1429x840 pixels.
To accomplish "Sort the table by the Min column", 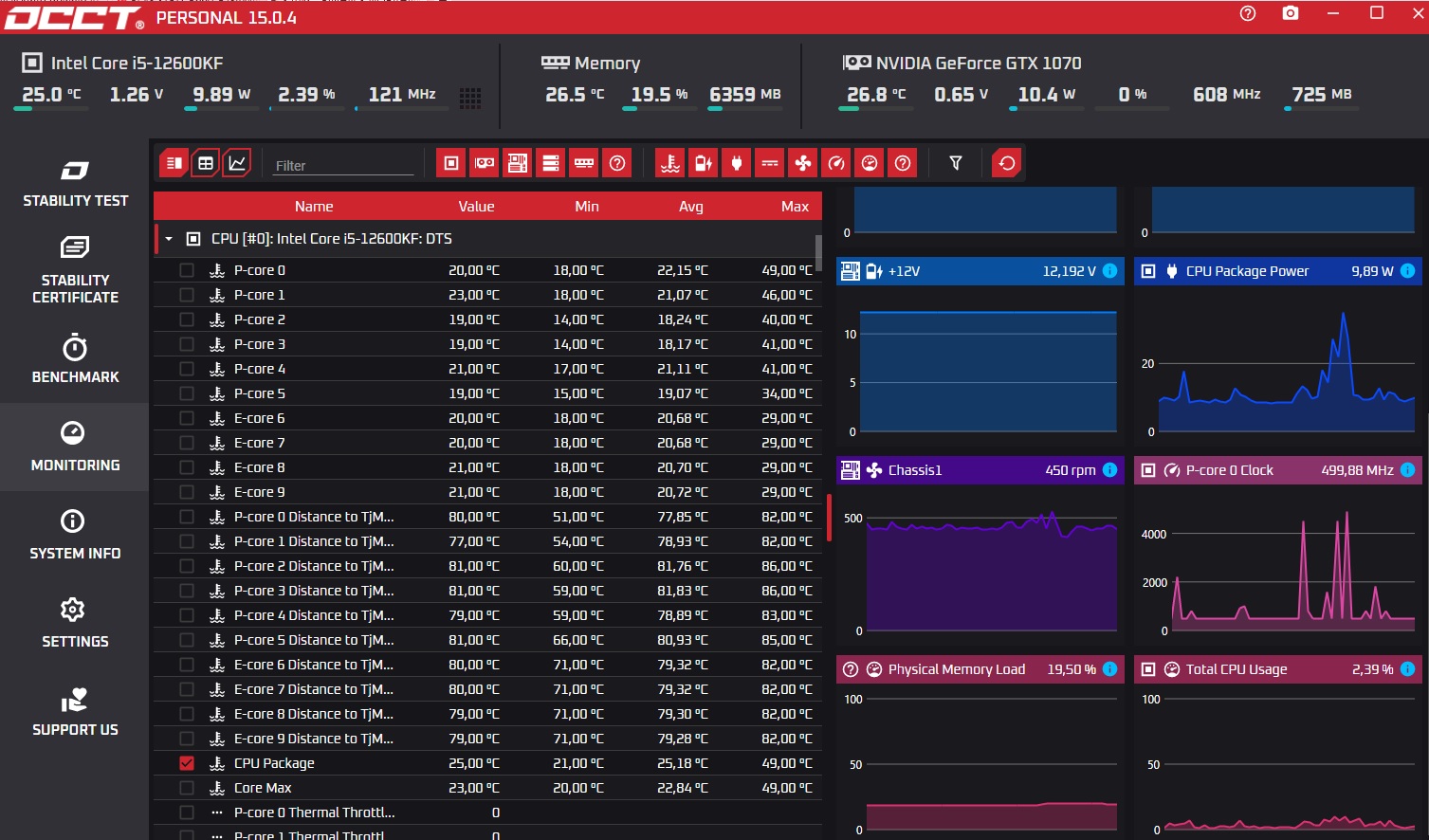I will click(587, 207).
